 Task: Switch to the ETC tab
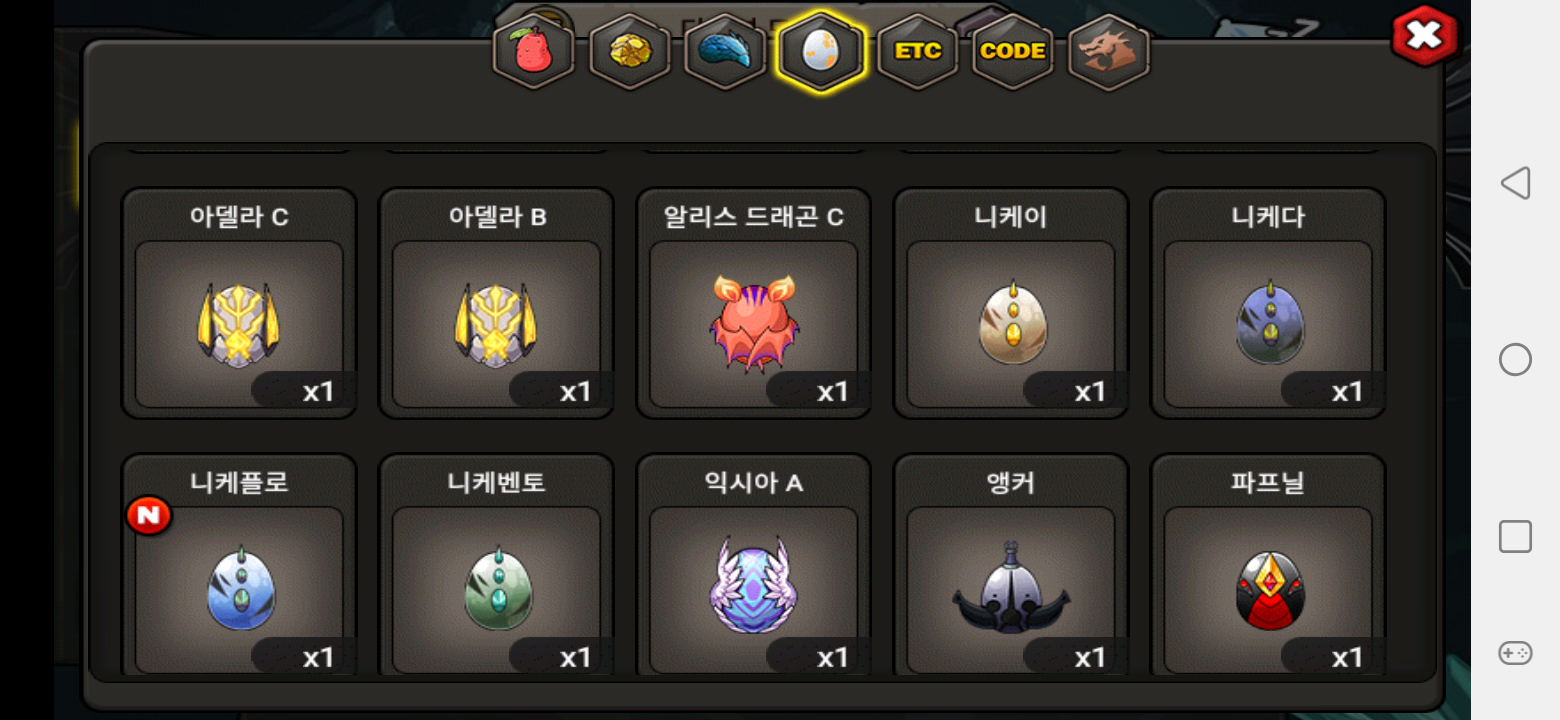(x=917, y=51)
